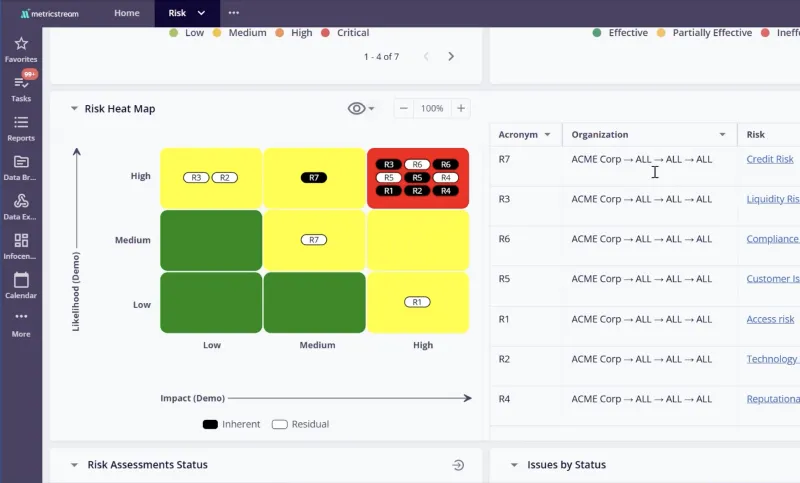
Task: Switch to the Home tab
Action: [127, 13]
